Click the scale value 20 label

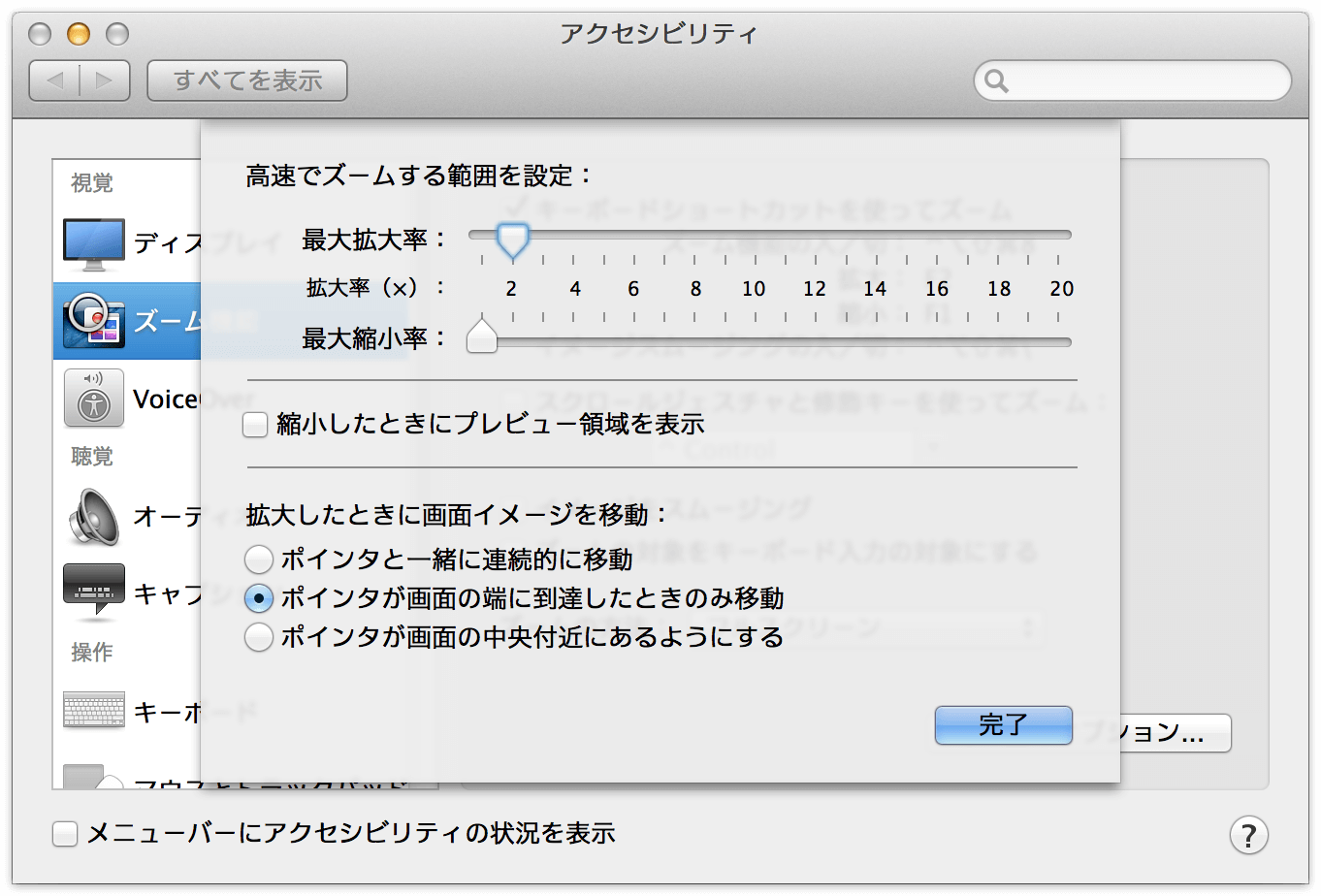1062,289
